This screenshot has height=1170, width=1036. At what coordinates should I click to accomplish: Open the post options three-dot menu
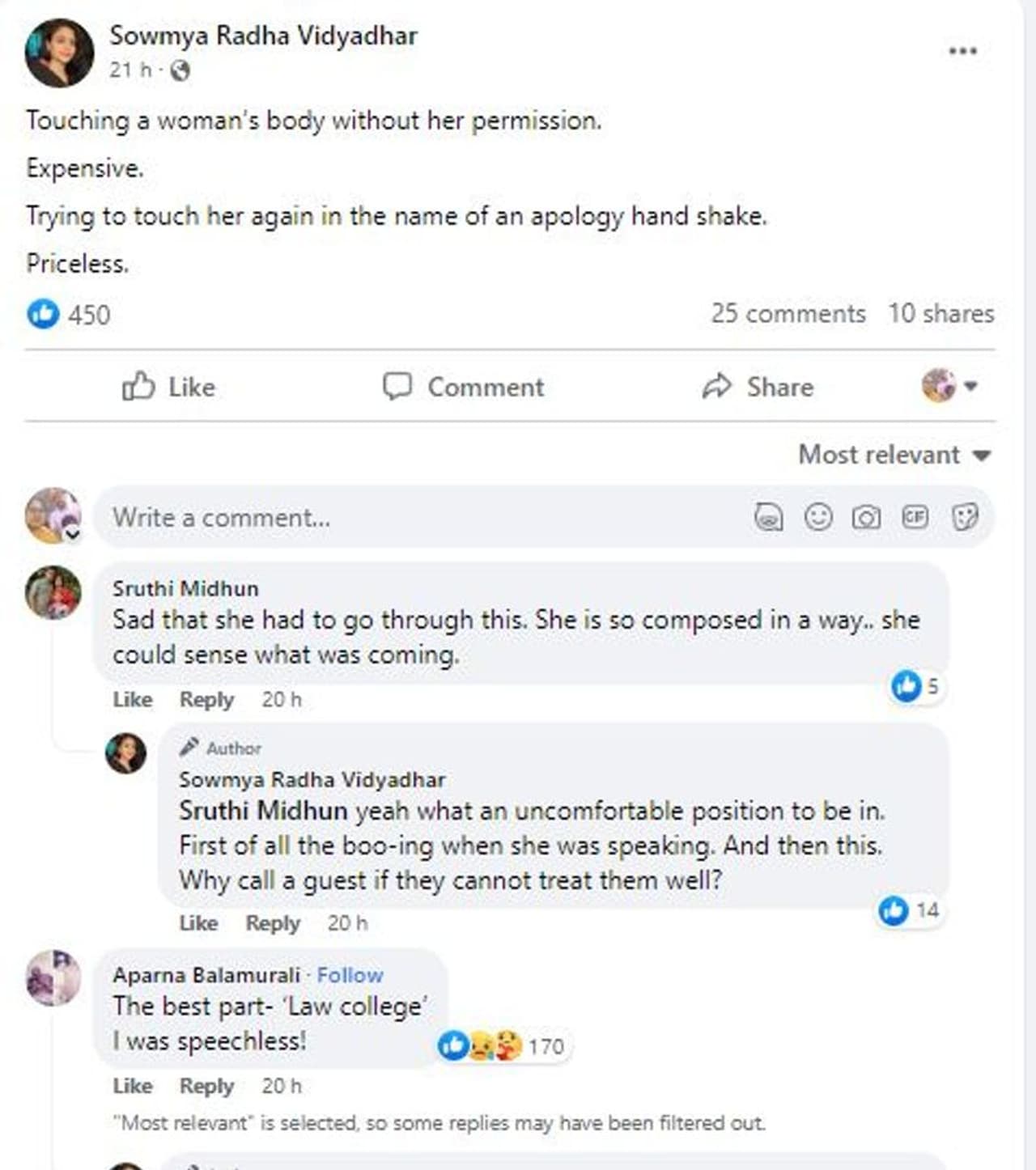pos(962,51)
